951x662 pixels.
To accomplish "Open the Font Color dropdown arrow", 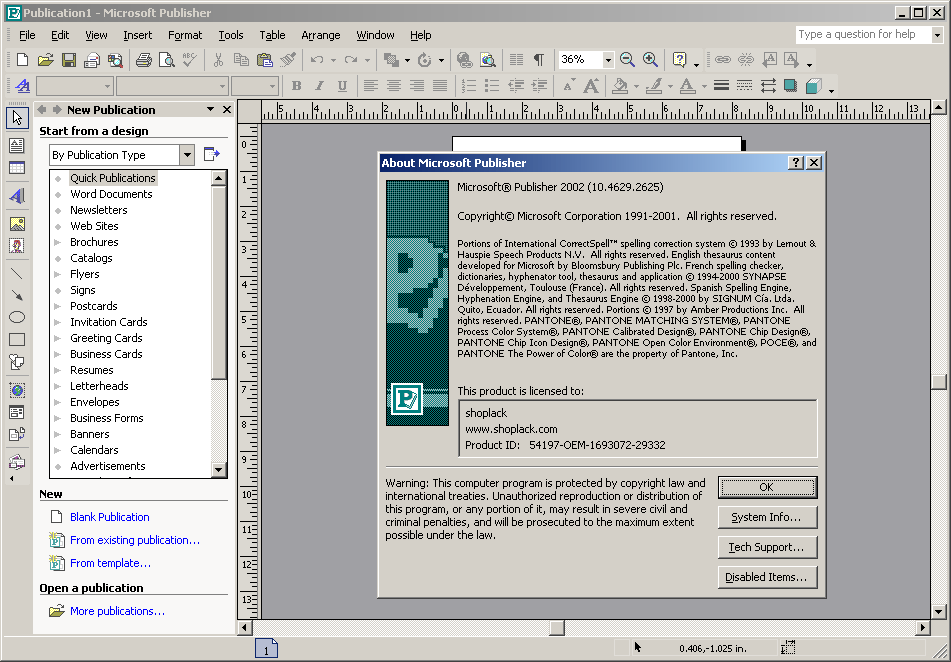I will pyautogui.click(x=704, y=86).
